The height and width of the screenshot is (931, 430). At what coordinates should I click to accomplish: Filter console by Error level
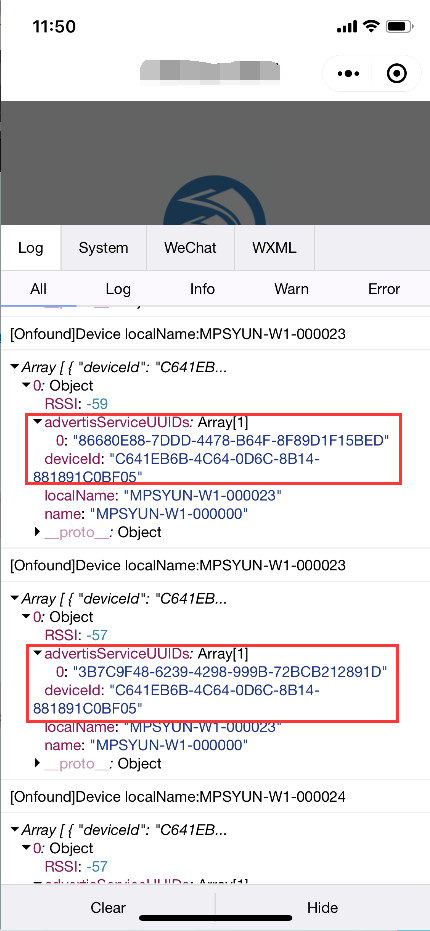click(384, 289)
